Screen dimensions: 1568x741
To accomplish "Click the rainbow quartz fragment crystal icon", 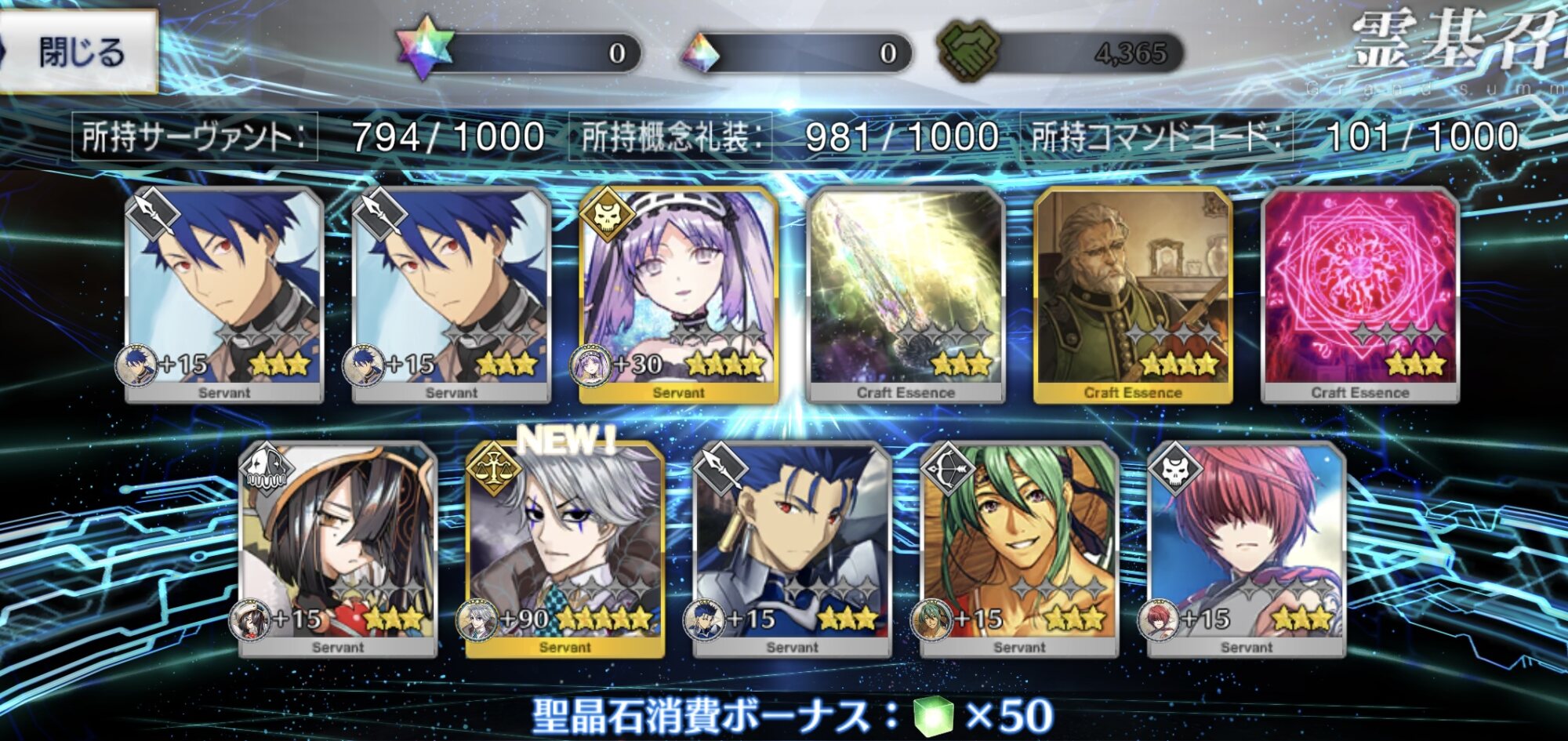I will [x=700, y=54].
